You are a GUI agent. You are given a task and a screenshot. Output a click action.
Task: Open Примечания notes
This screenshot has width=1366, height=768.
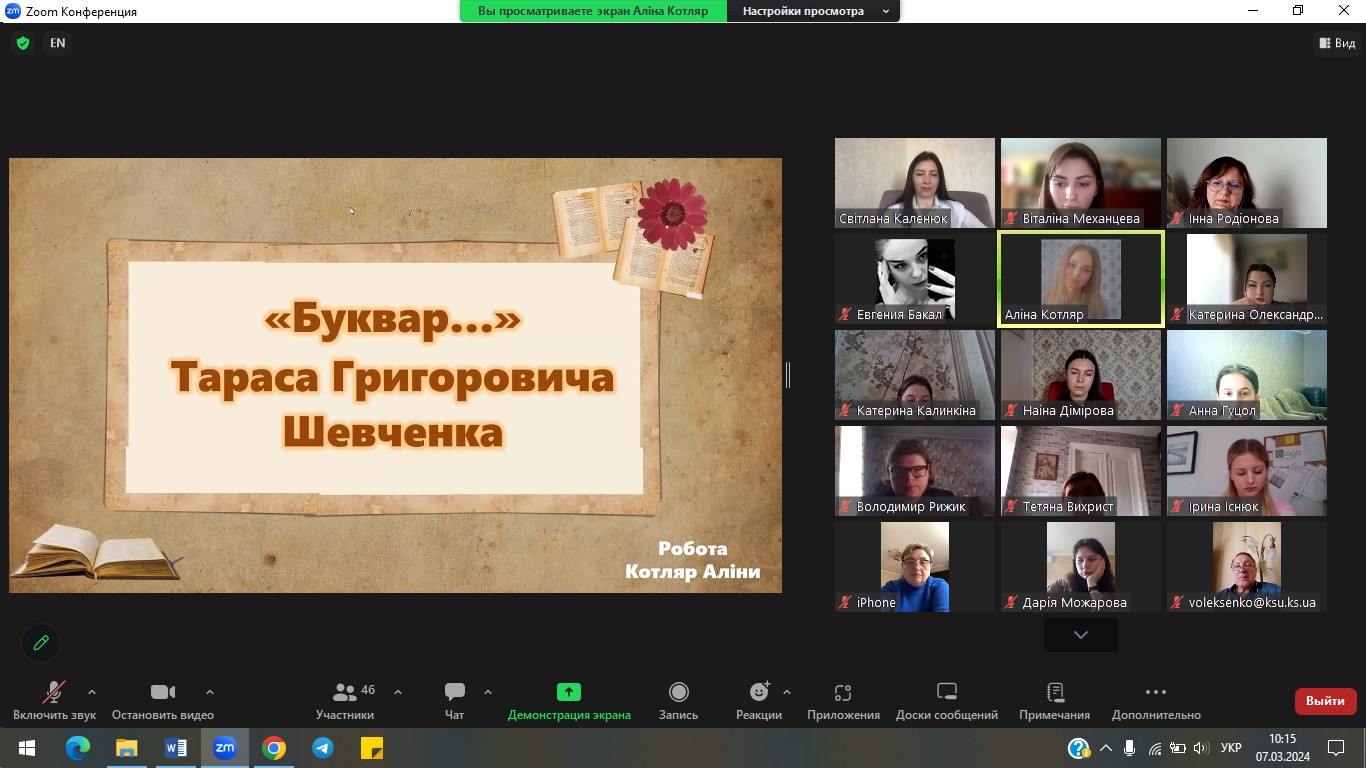[x=1054, y=700]
